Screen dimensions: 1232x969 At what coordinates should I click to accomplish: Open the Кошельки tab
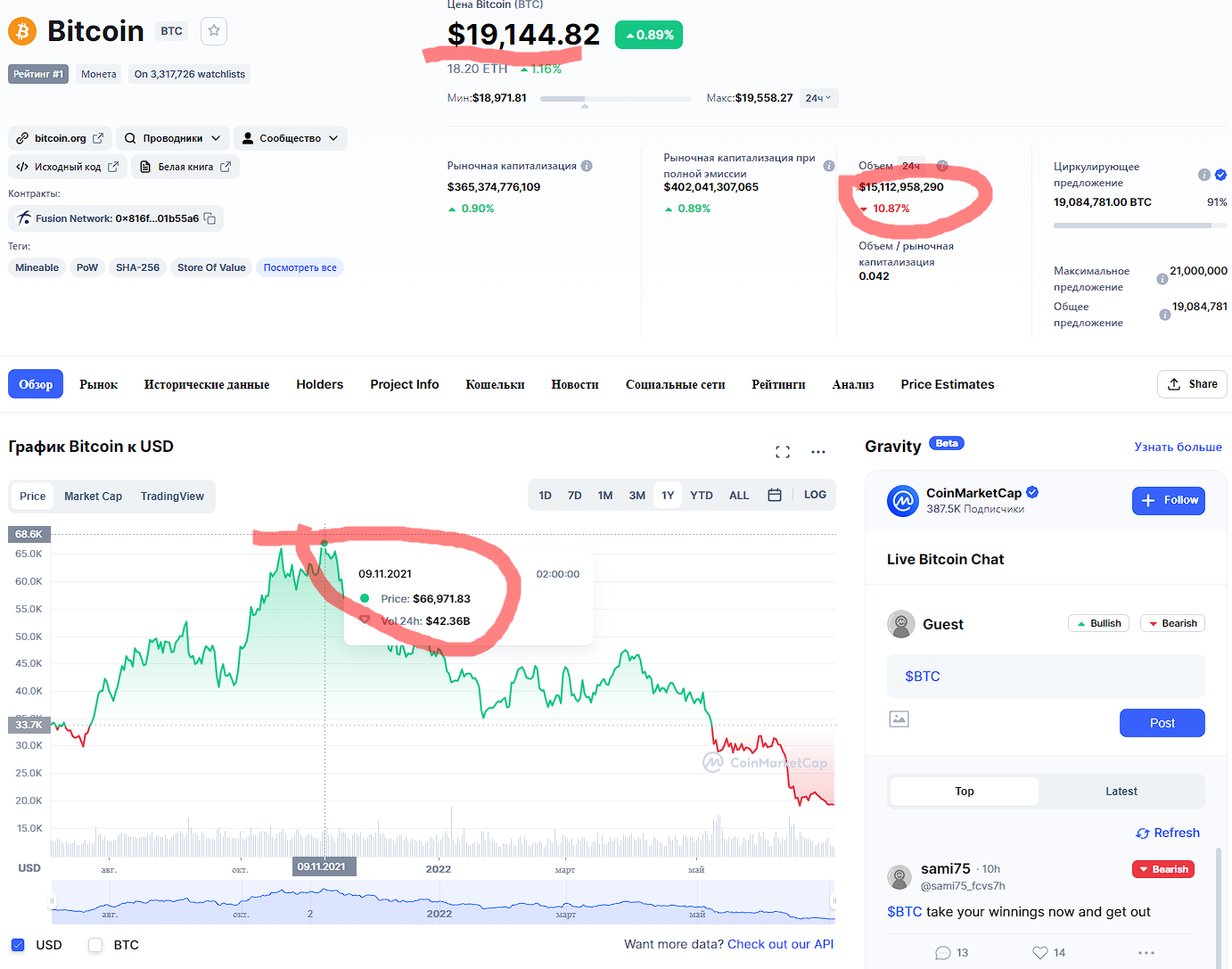tap(495, 384)
